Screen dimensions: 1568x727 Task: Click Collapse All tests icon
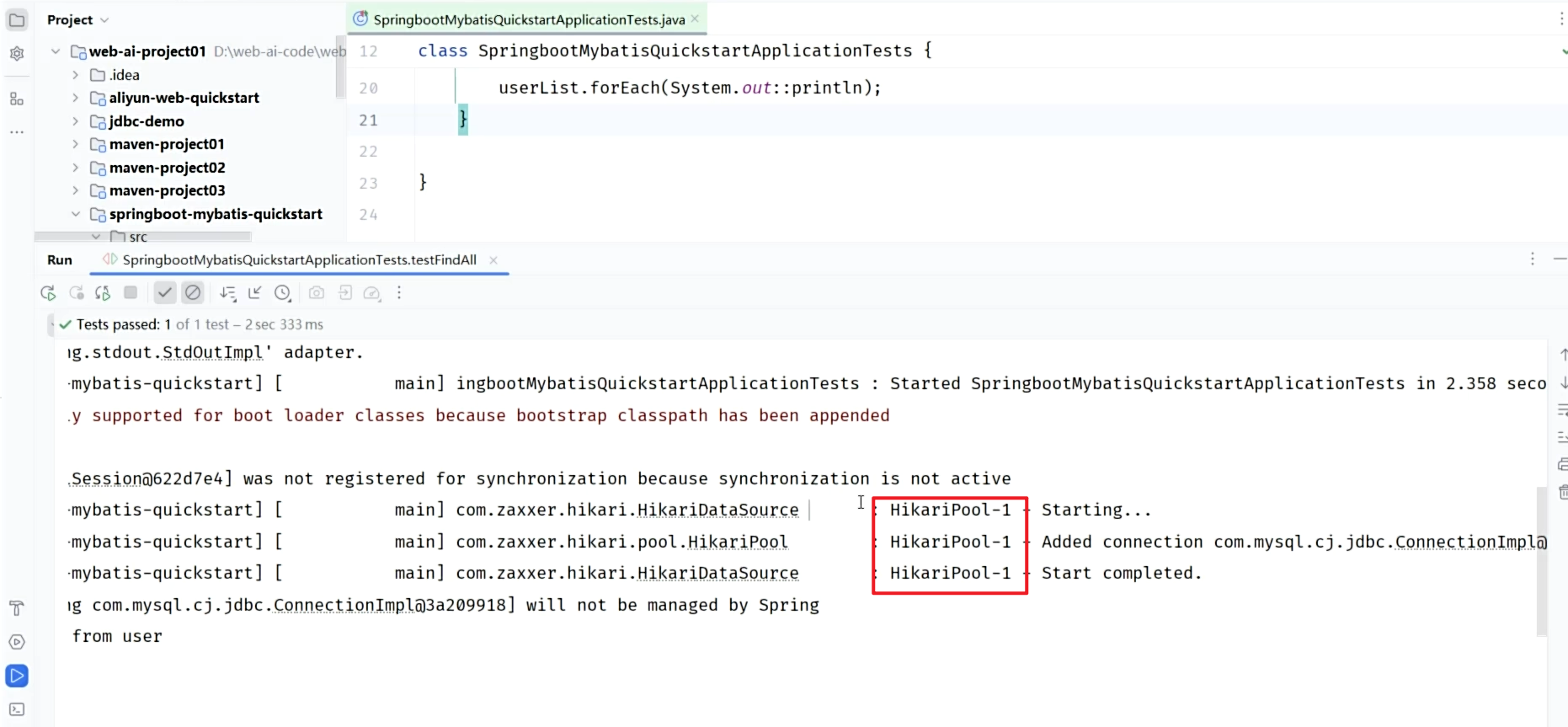click(255, 293)
